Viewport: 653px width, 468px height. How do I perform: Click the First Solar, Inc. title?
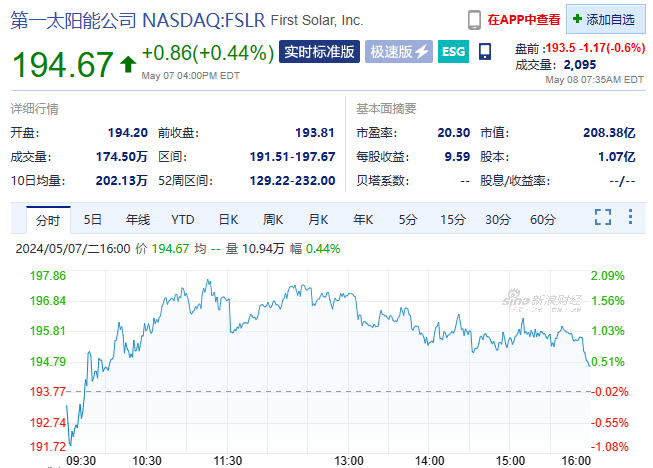point(317,20)
